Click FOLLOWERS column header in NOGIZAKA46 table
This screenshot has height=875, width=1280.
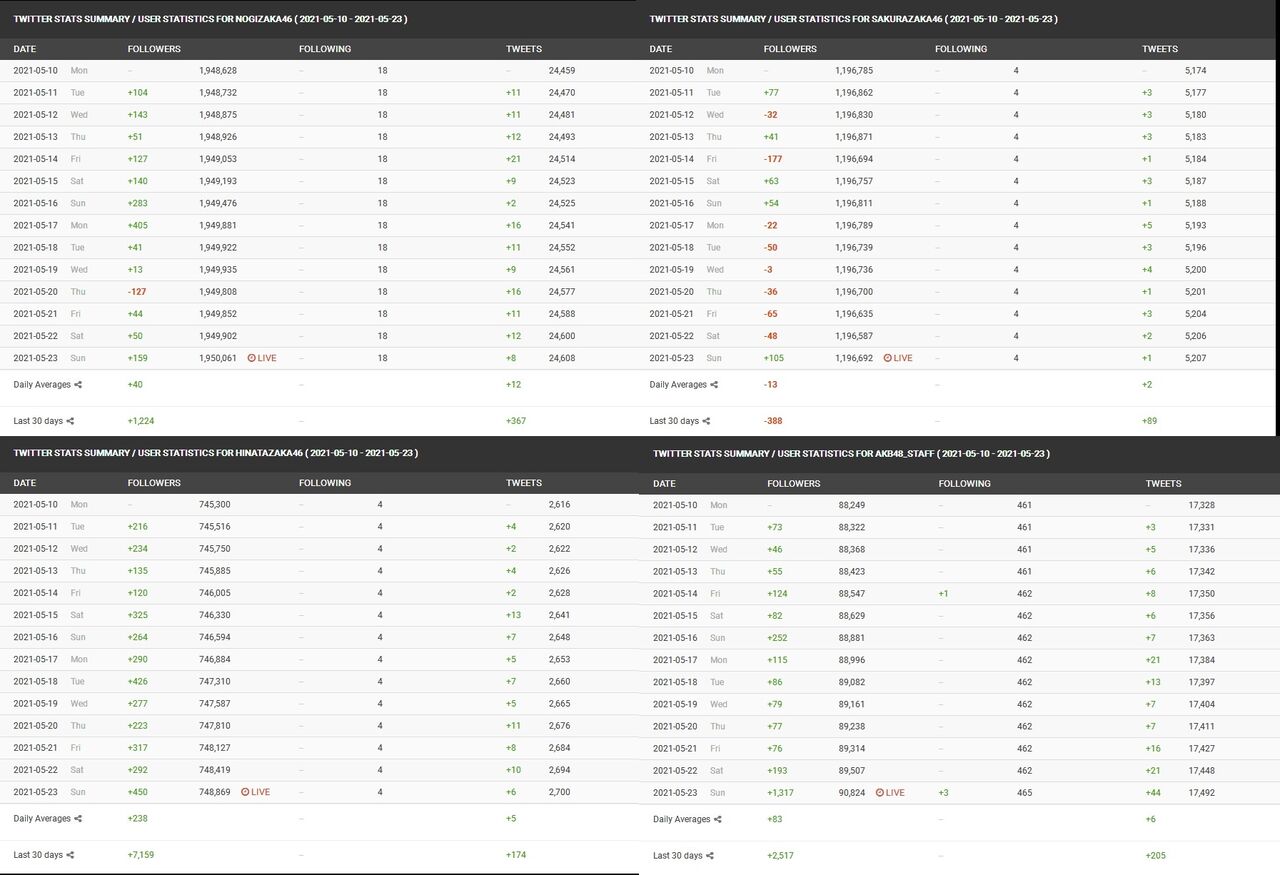tap(154, 49)
